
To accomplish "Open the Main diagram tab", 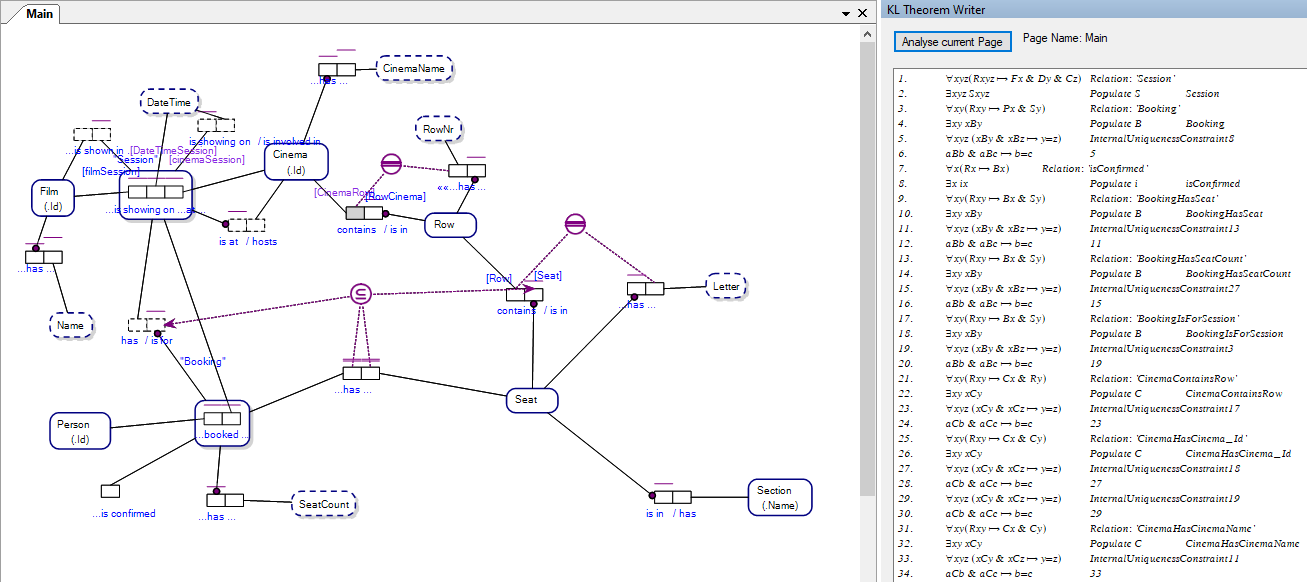I will pyautogui.click(x=40, y=14).
